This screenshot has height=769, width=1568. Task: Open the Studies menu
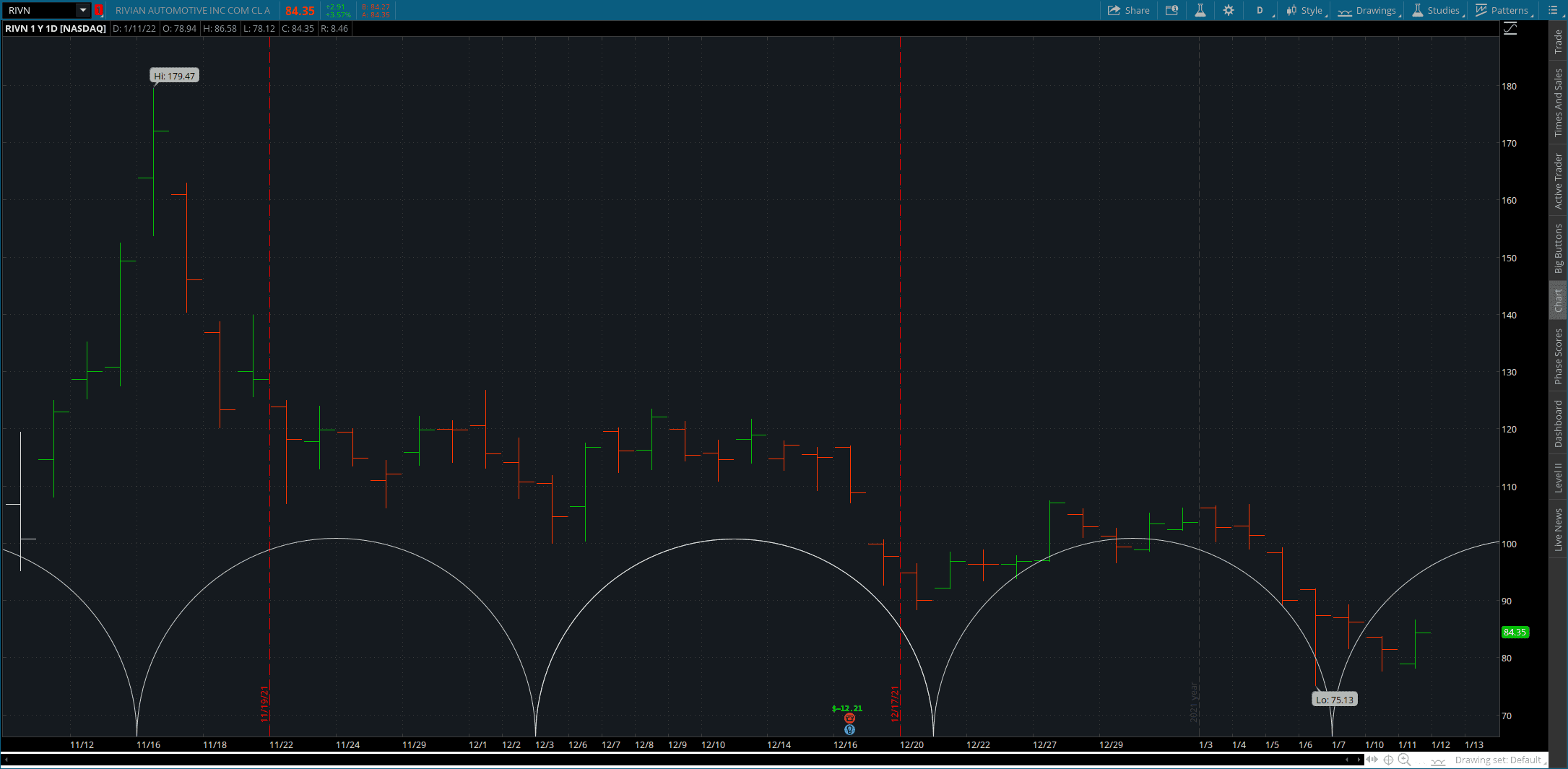click(x=1437, y=10)
